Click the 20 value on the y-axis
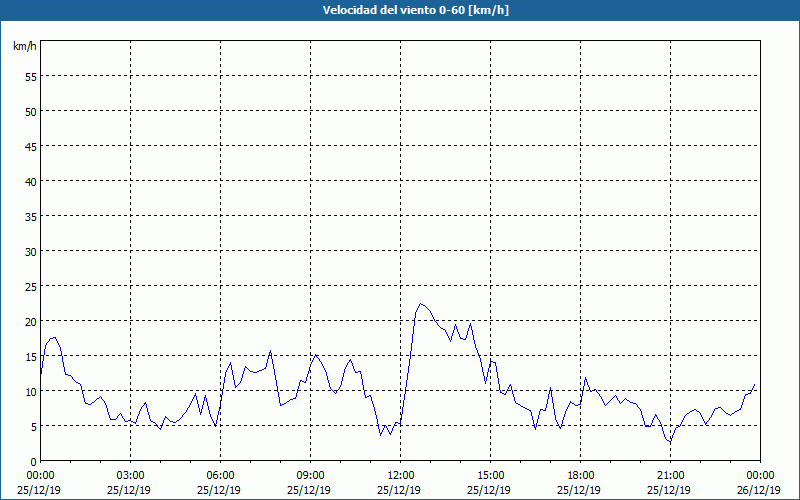This screenshot has width=800, height=500. click(31, 321)
